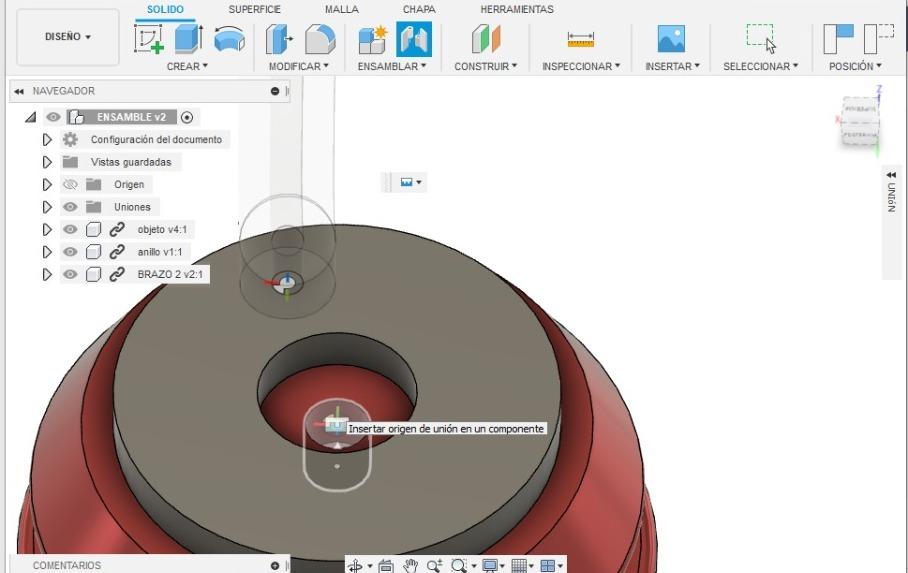Screen dimensions: 908x573
Task: Click the Insert image icon
Action: [x=672, y=39]
